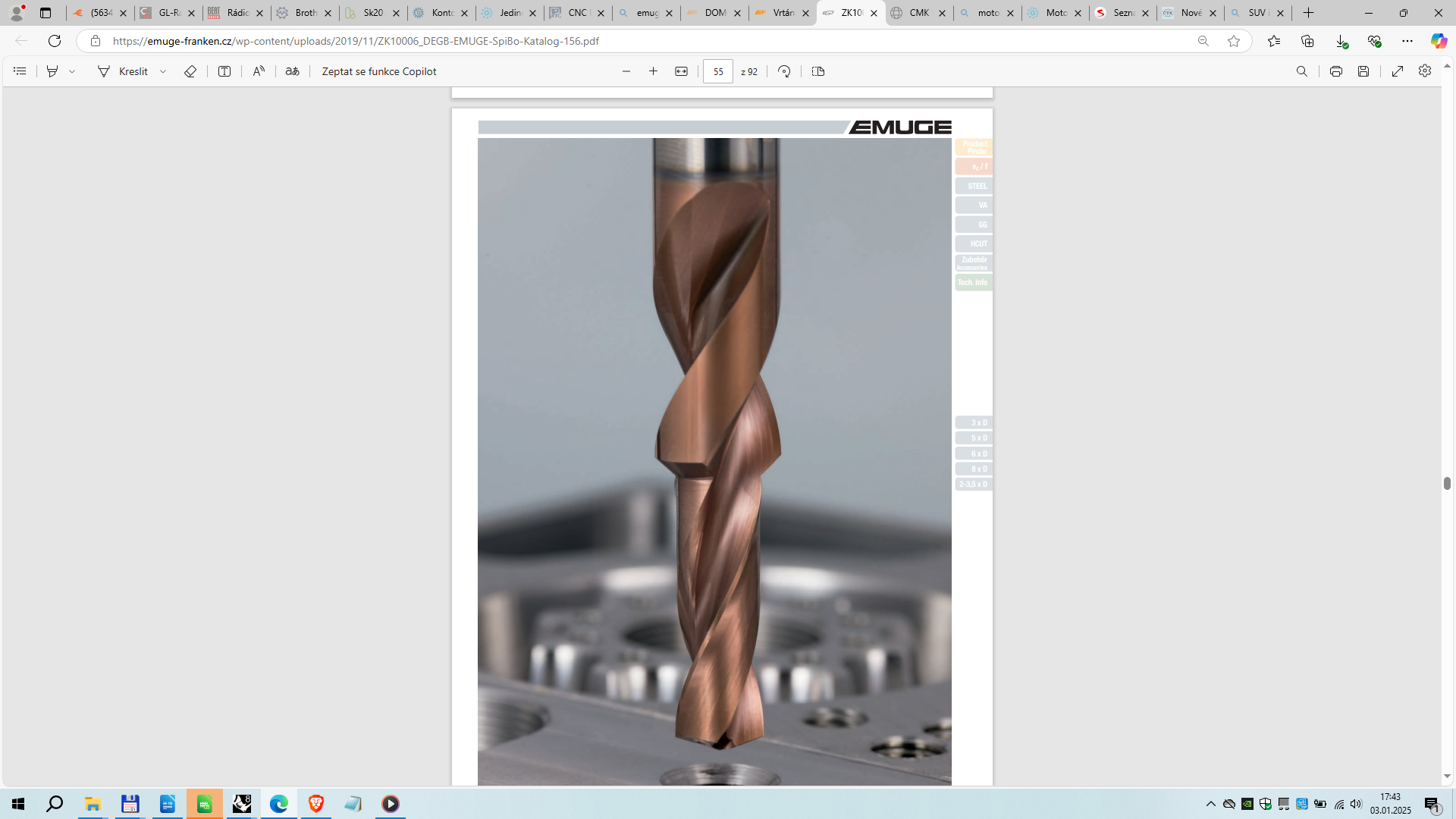Click the Erase tool icon

tap(190, 71)
